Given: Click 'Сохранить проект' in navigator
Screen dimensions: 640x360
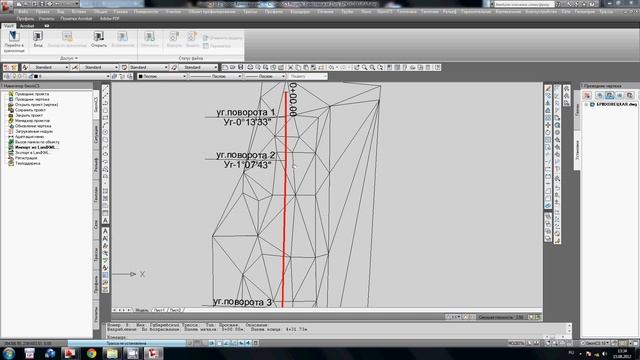Looking at the screenshot, I should [30, 110].
